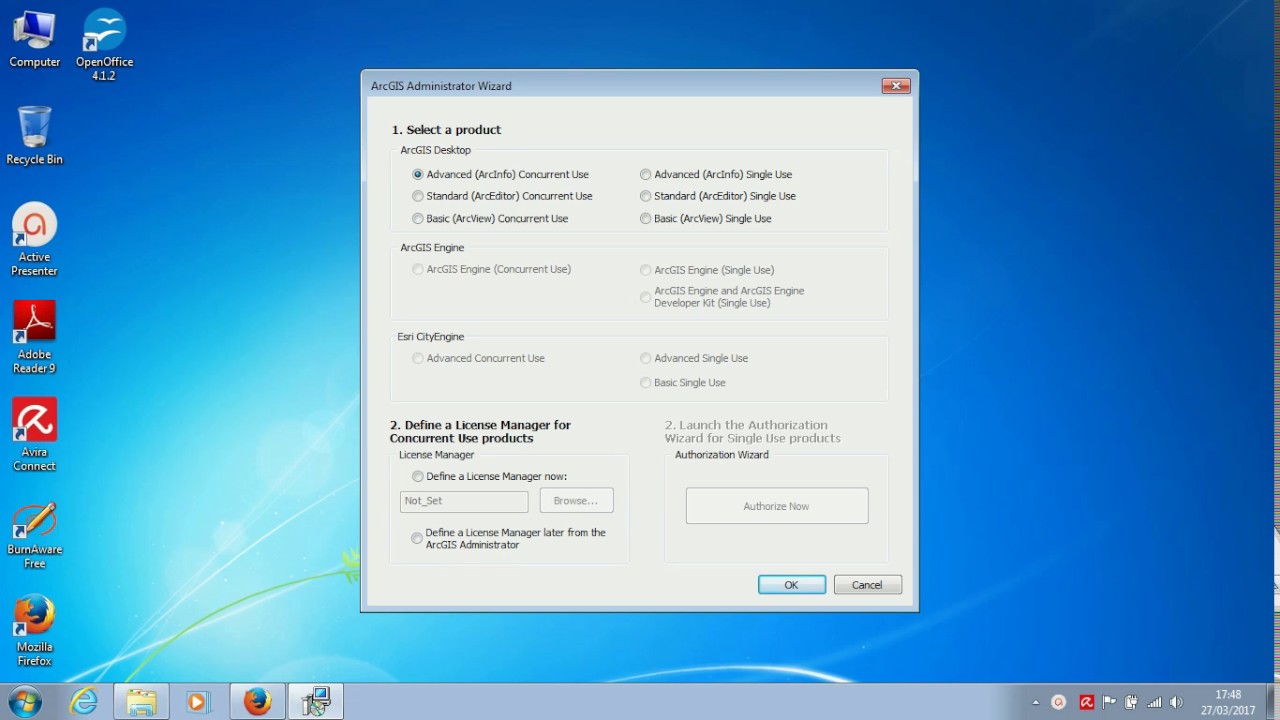Click the Browse... button
This screenshot has height=720, width=1280.
[576, 500]
